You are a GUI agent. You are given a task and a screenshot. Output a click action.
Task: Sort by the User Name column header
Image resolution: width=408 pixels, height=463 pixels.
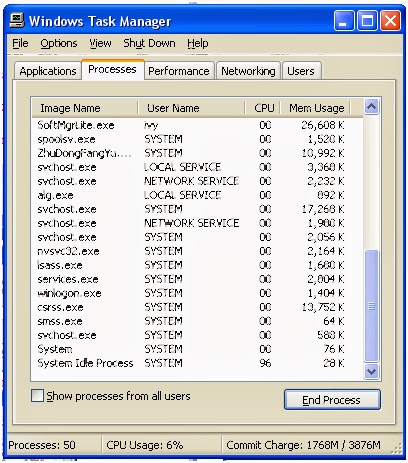191,108
